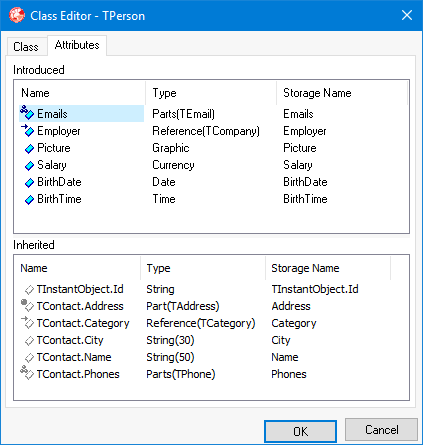Select the TContact.City inherited attribute row

(211, 340)
